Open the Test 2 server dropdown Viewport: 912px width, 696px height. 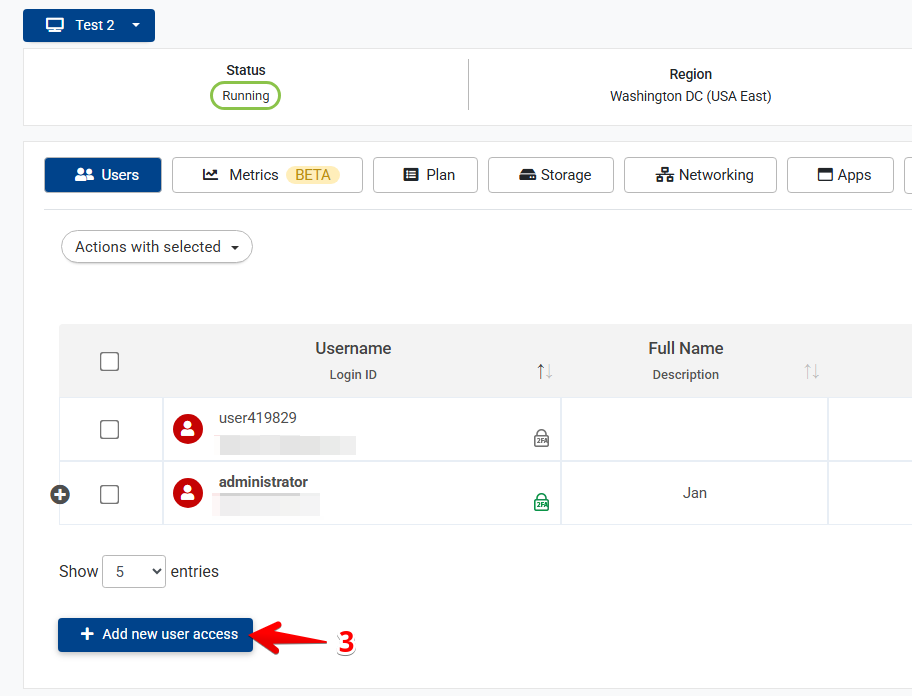tap(89, 25)
